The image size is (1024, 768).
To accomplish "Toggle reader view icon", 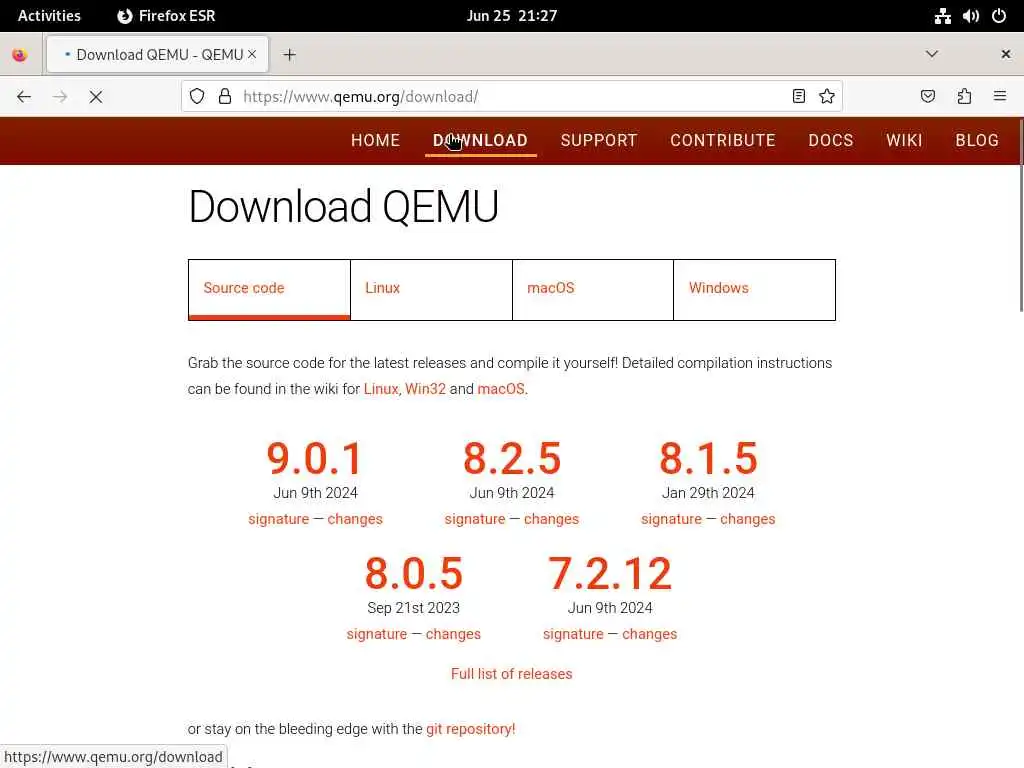I will [798, 97].
